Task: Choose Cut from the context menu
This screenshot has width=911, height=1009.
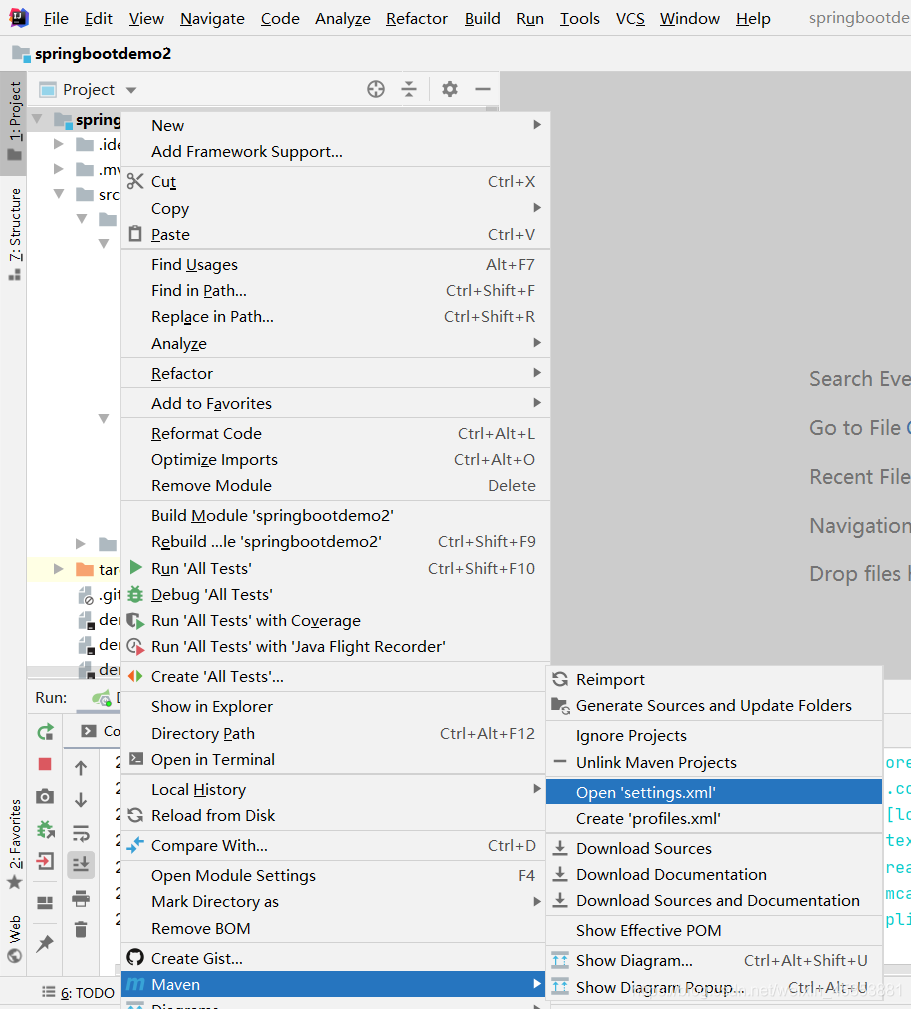Action: click(335, 181)
